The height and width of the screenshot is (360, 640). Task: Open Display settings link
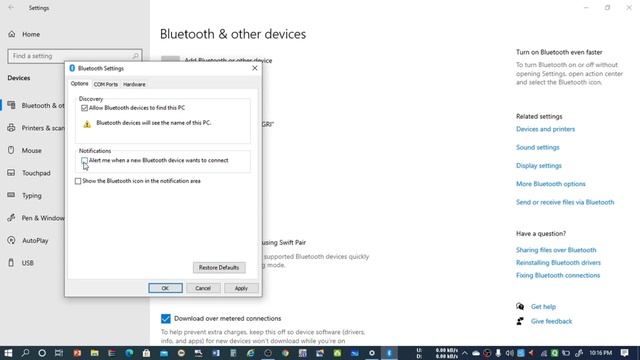539,166
